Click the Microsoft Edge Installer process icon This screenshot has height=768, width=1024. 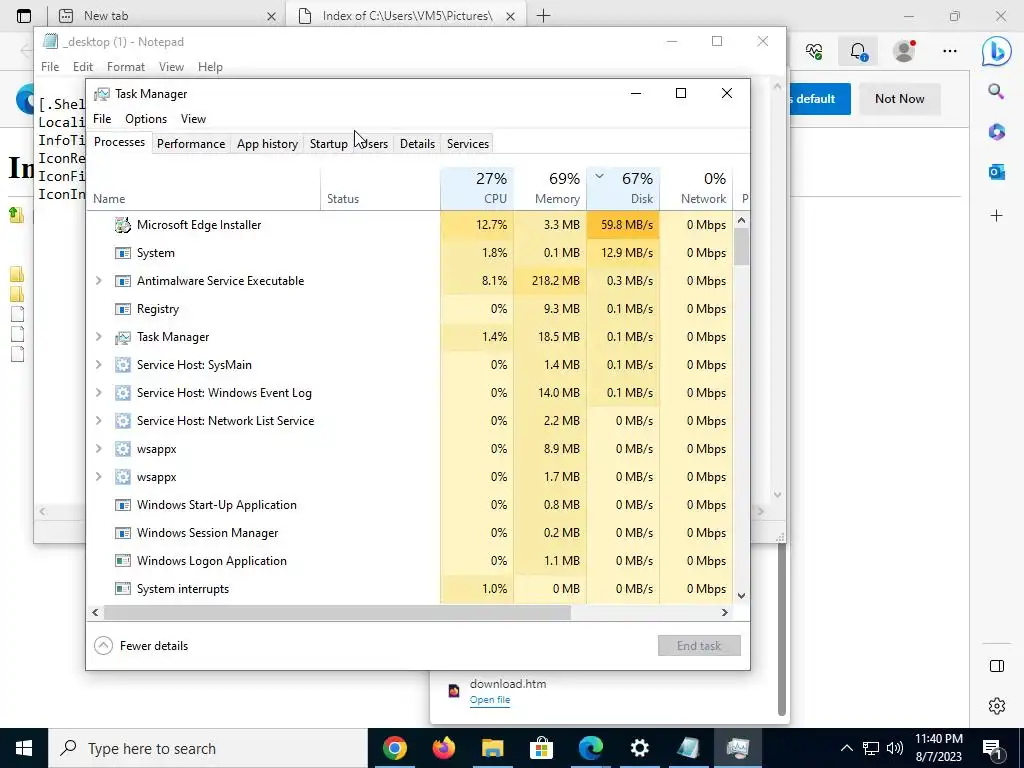click(123, 225)
